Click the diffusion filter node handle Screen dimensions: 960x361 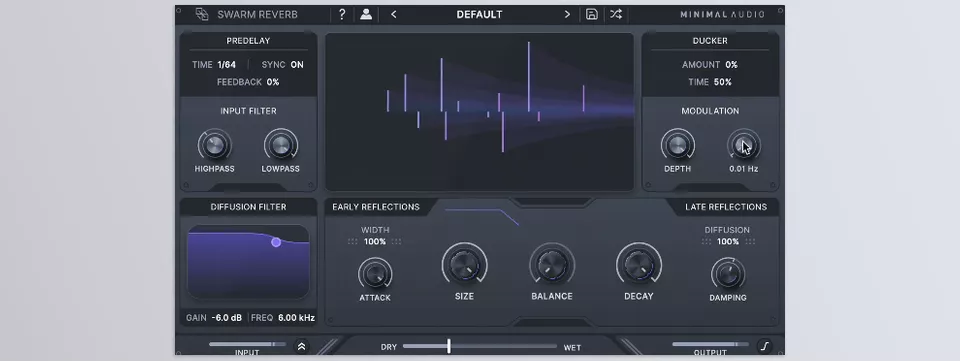click(x=276, y=242)
